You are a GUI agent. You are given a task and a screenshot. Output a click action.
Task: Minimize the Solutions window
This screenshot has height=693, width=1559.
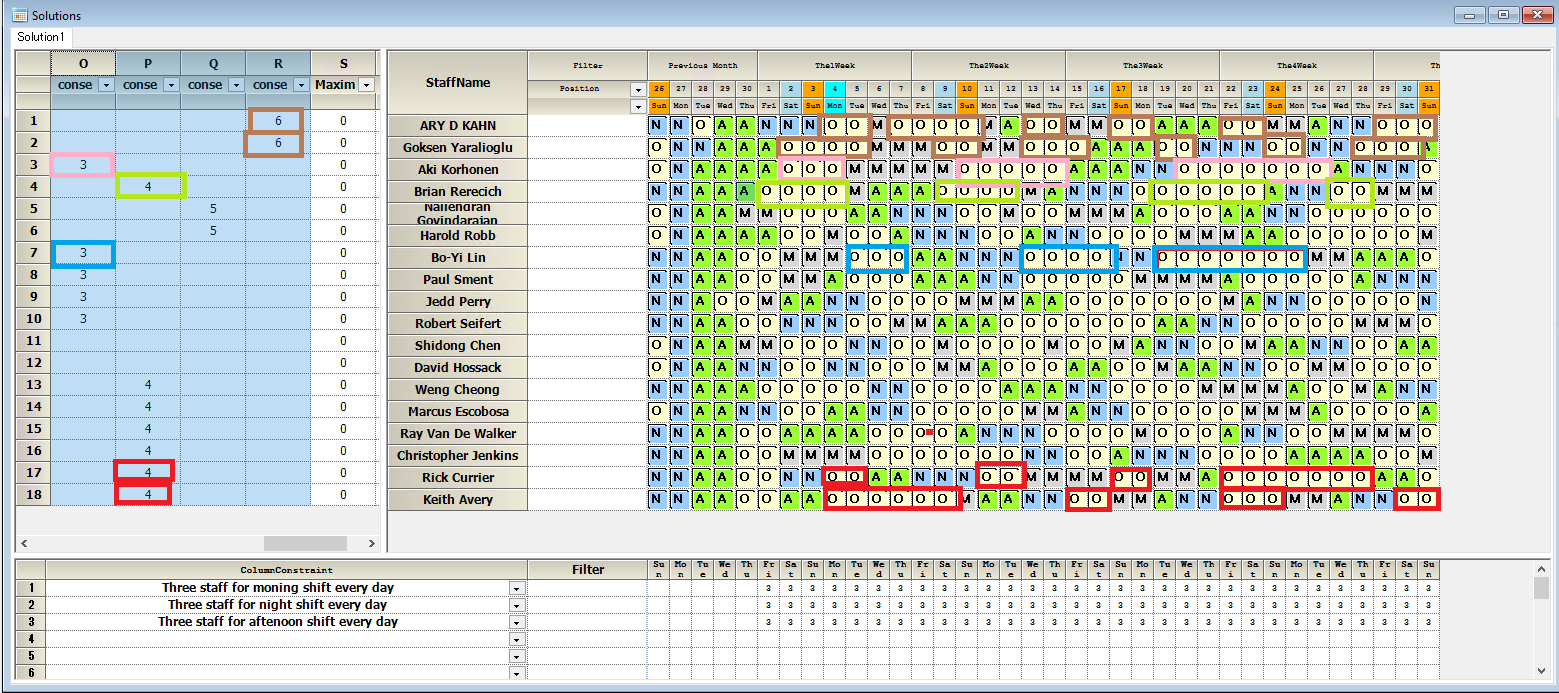[1470, 15]
